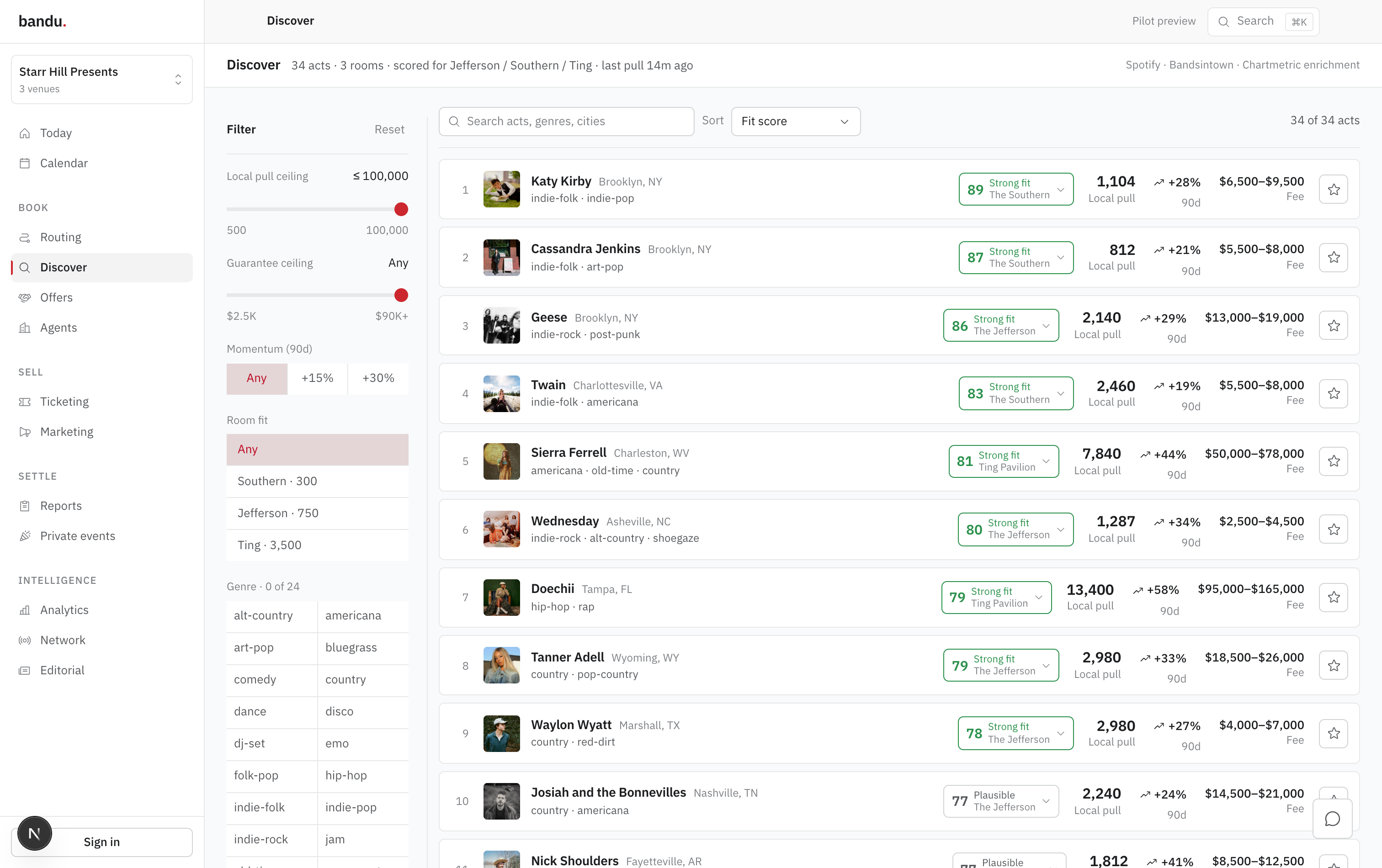Image resolution: width=1382 pixels, height=868 pixels.
Task: Expand the Starr Hill Presents venue switcher
Action: pos(101,79)
